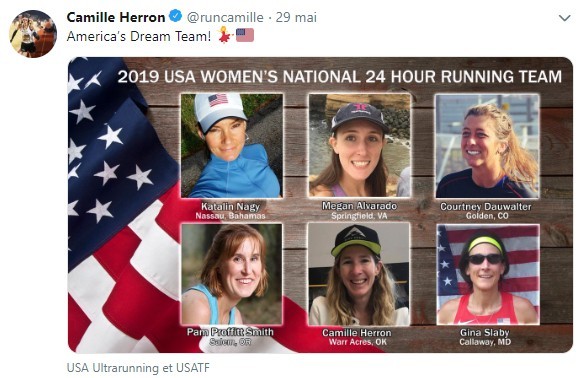Click the American flag emoji
Image resolution: width=583 pixels, height=378 pixels.
pos(245,35)
